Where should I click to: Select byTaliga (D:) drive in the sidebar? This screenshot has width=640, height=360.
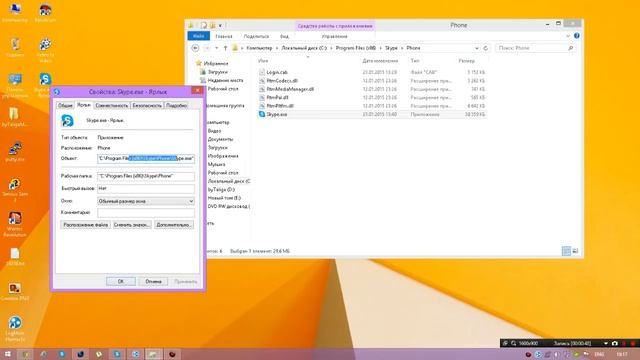pos(221,190)
